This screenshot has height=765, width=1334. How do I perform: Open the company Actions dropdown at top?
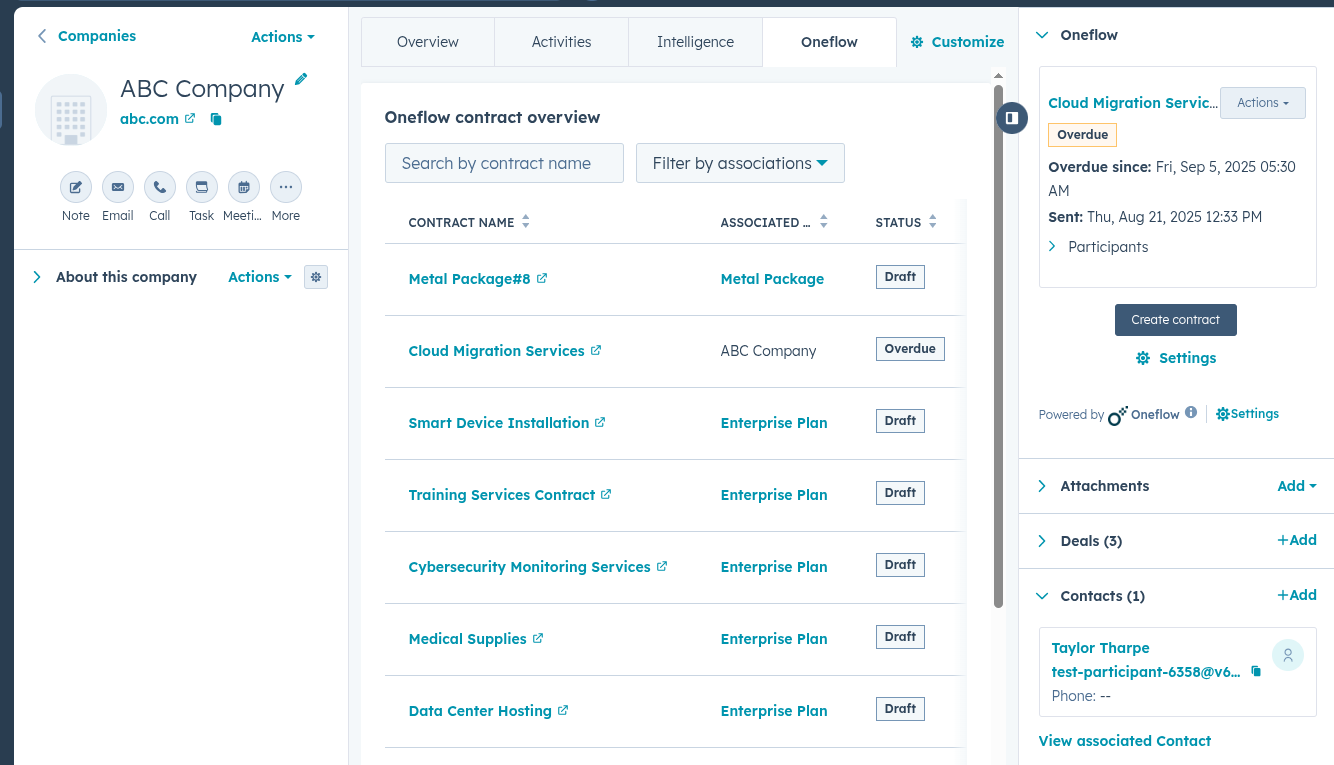pyautogui.click(x=283, y=37)
